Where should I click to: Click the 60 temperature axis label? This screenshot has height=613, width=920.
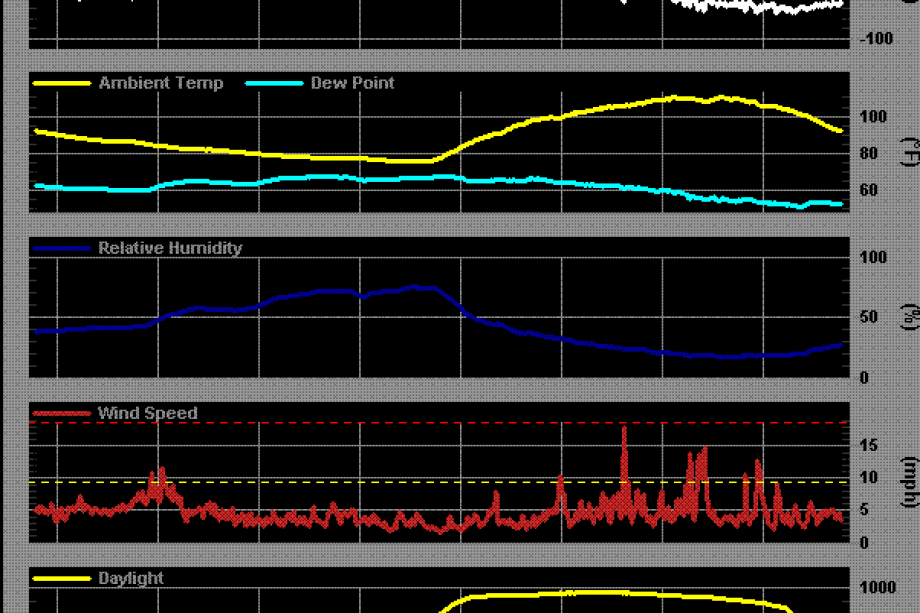click(x=868, y=190)
